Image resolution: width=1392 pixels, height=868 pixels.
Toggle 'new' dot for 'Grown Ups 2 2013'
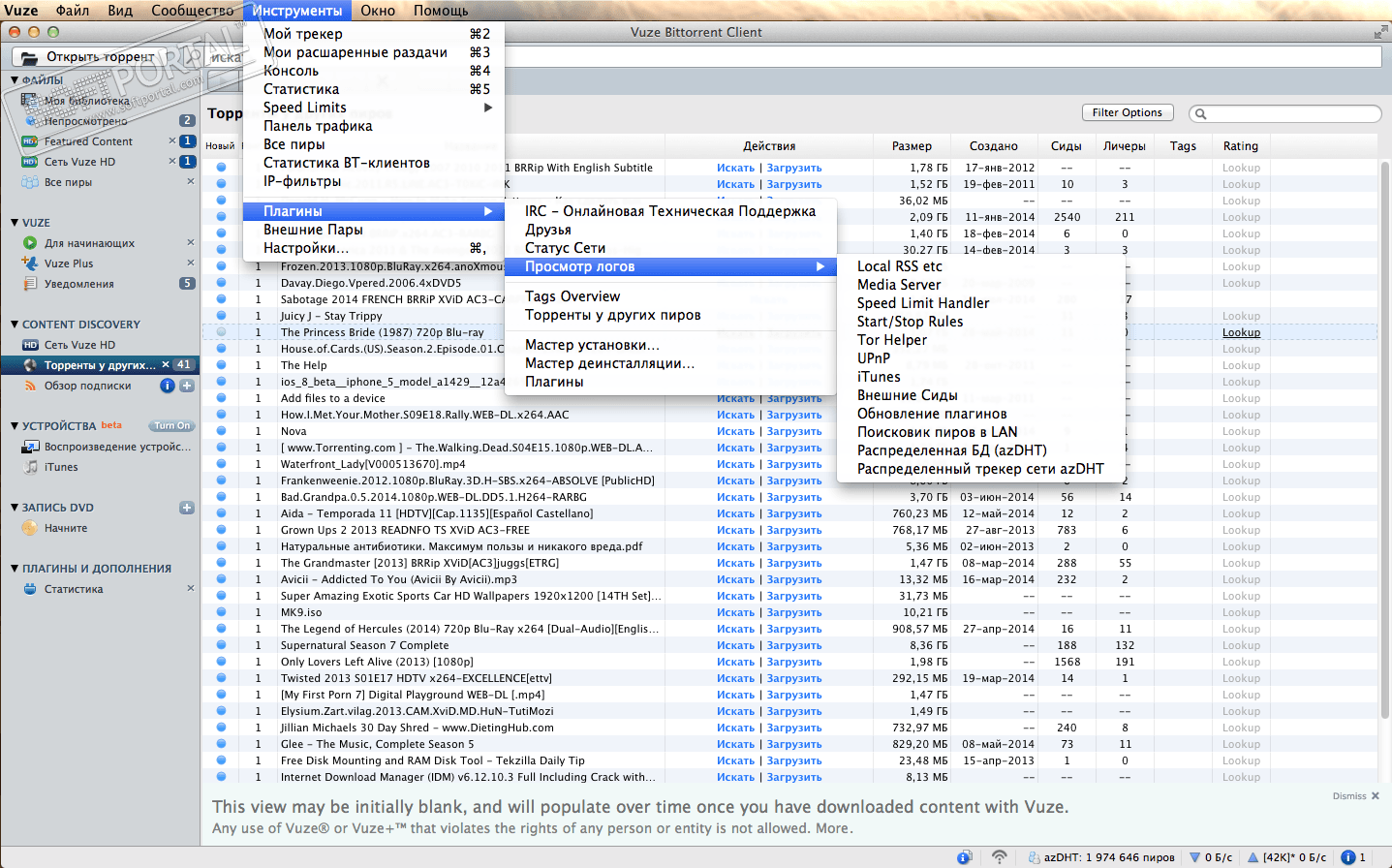pos(221,530)
